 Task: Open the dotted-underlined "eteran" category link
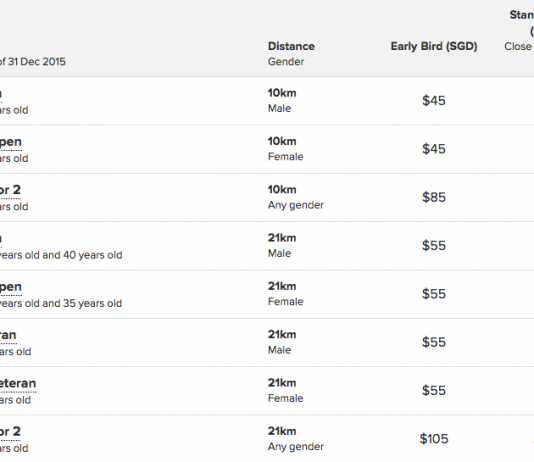click(18, 383)
